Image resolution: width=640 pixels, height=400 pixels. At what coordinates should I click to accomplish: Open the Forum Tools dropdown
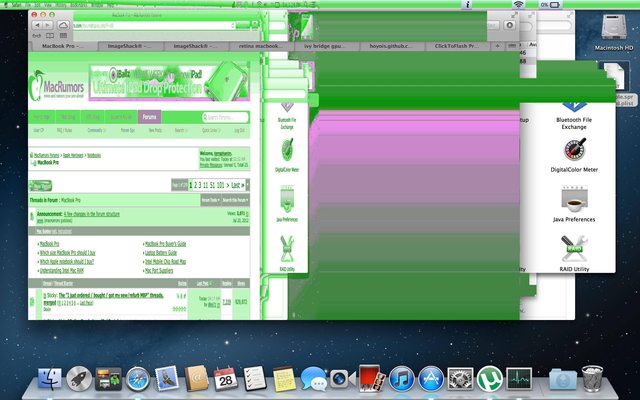[x=211, y=200]
